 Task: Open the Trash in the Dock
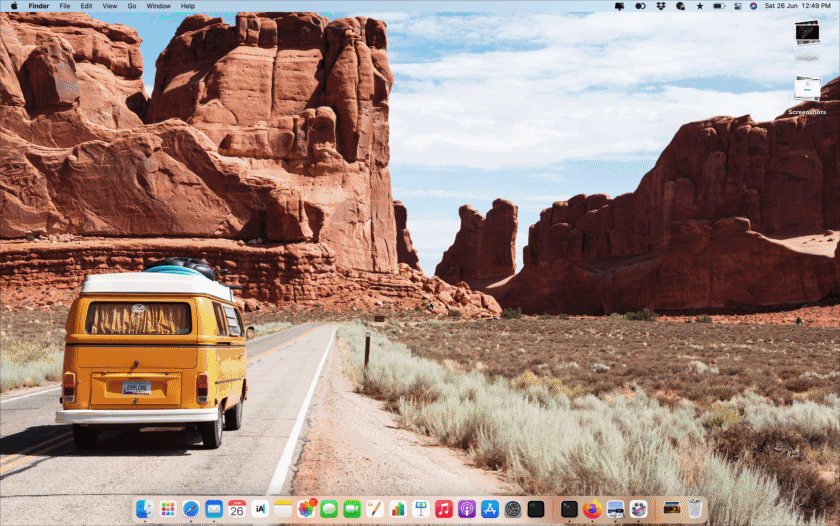pyautogui.click(x=695, y=509)
